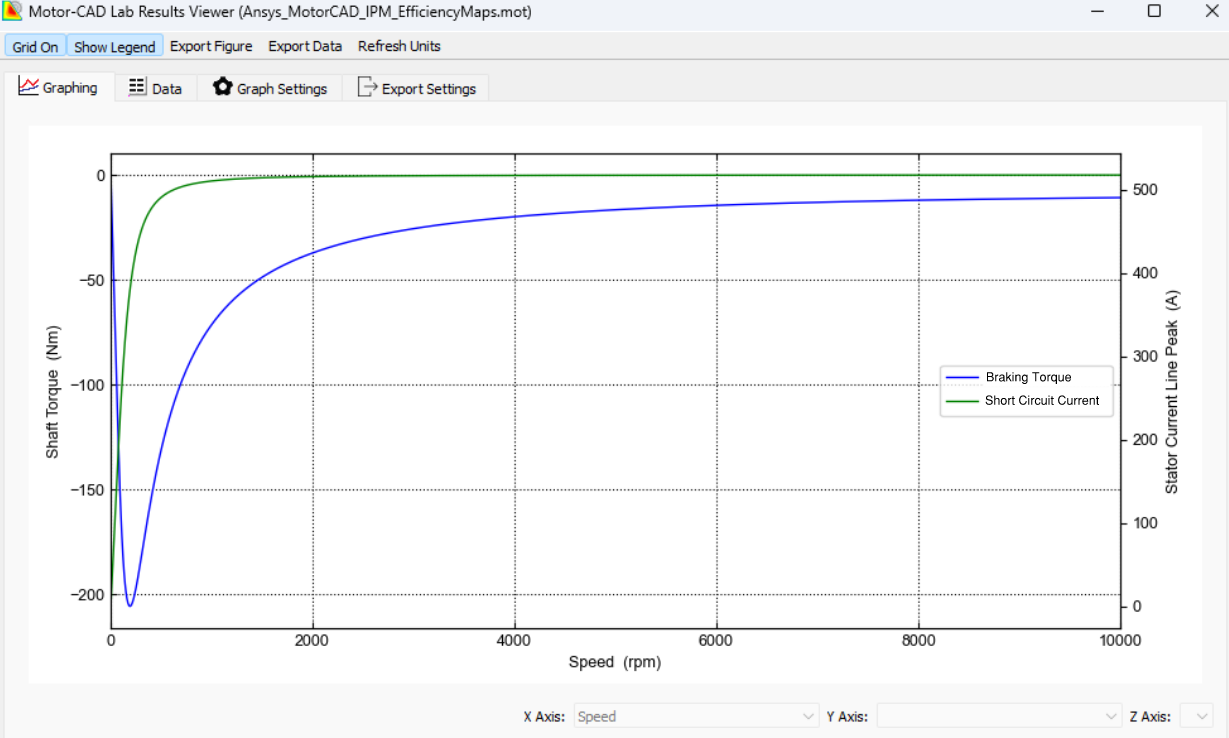This screenshot has height=738, width=1229.
Task: Open the Z Axis dropdown
Action: tap(1200, 716)
